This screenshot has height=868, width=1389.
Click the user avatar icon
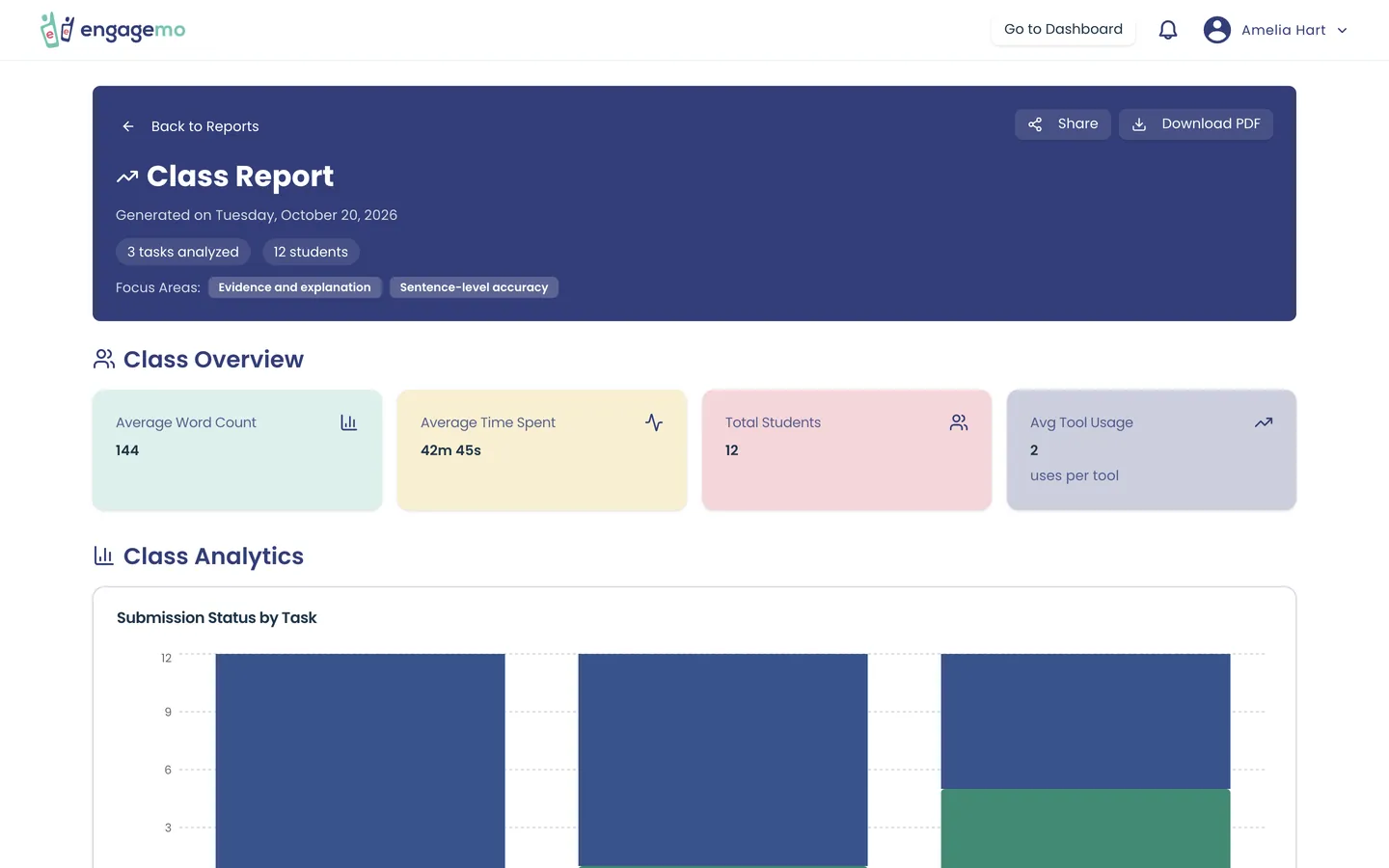tap(1217, 30)
